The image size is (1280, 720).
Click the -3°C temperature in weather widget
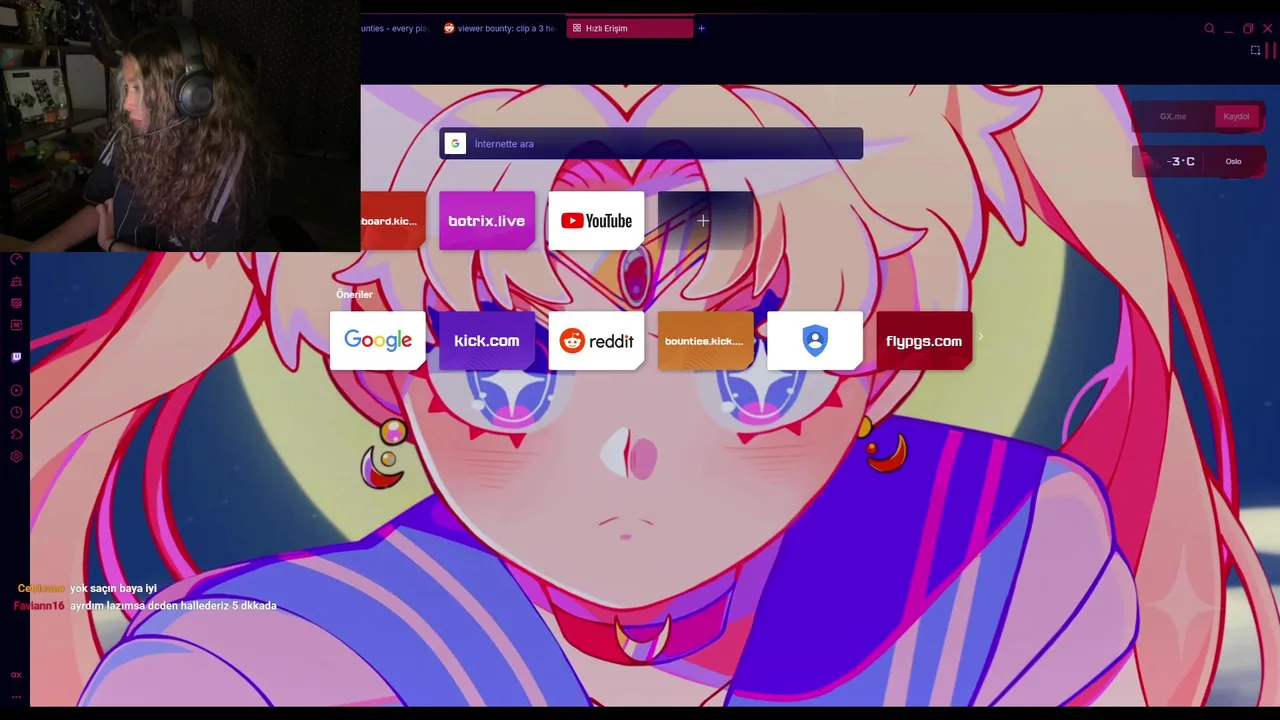click(x=1180, y=161)
